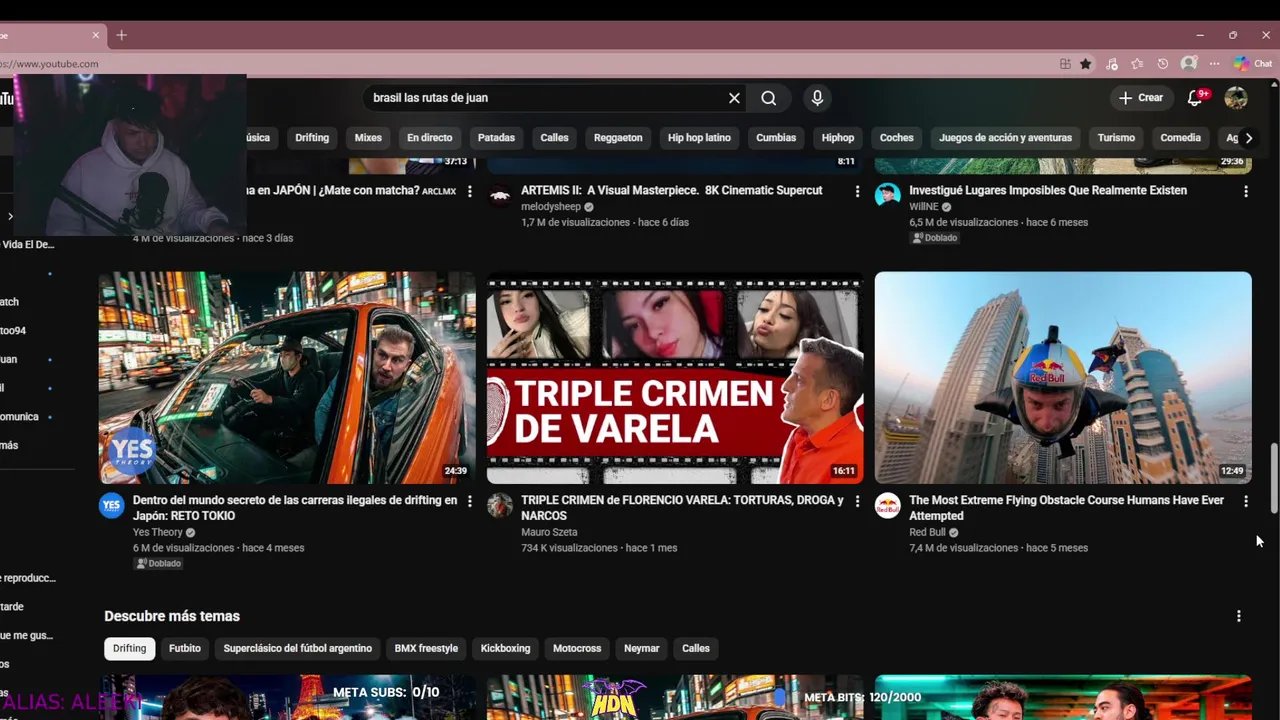Select Superclásico del fútbol argentino chip

[297, 648]
